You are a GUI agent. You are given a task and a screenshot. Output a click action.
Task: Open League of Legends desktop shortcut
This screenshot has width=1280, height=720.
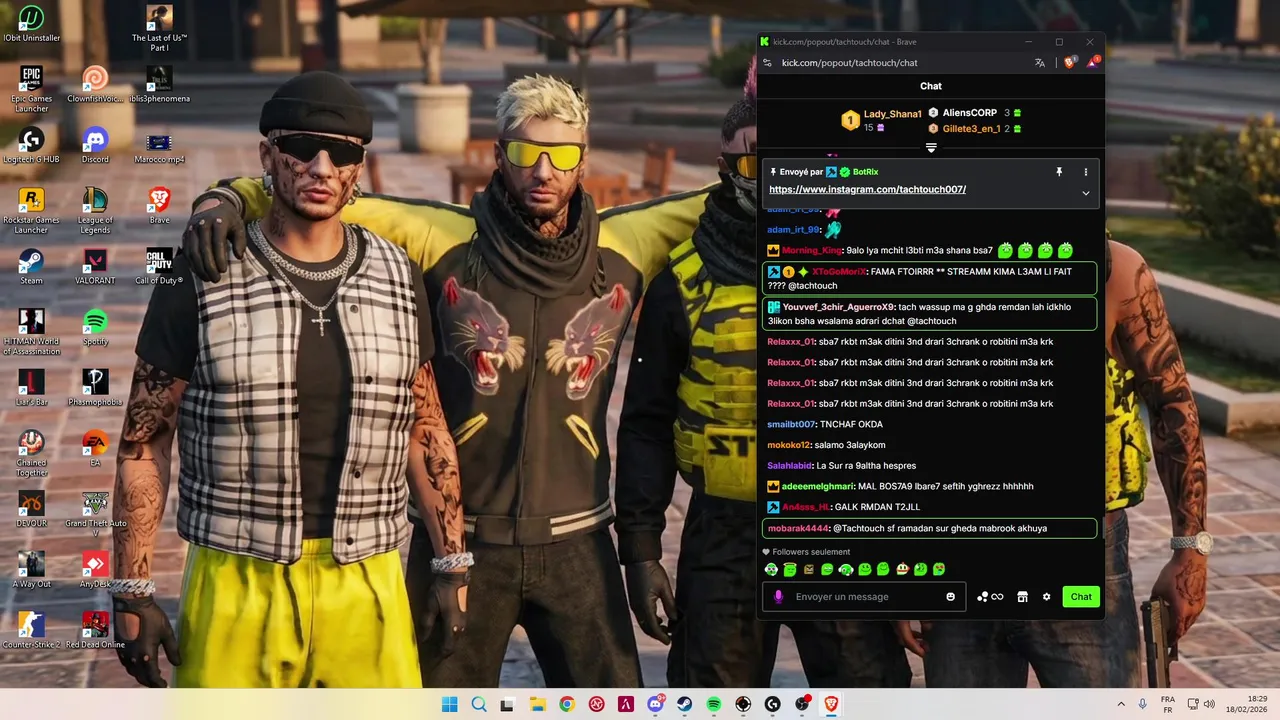click(95, 211)
